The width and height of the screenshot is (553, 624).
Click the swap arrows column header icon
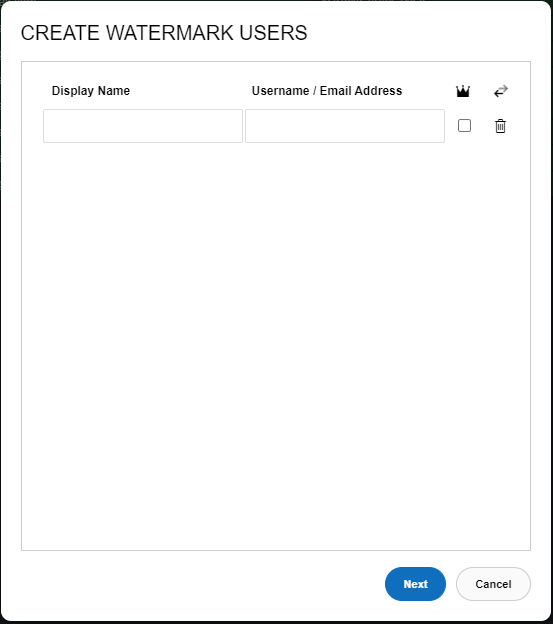click(500, 91)
